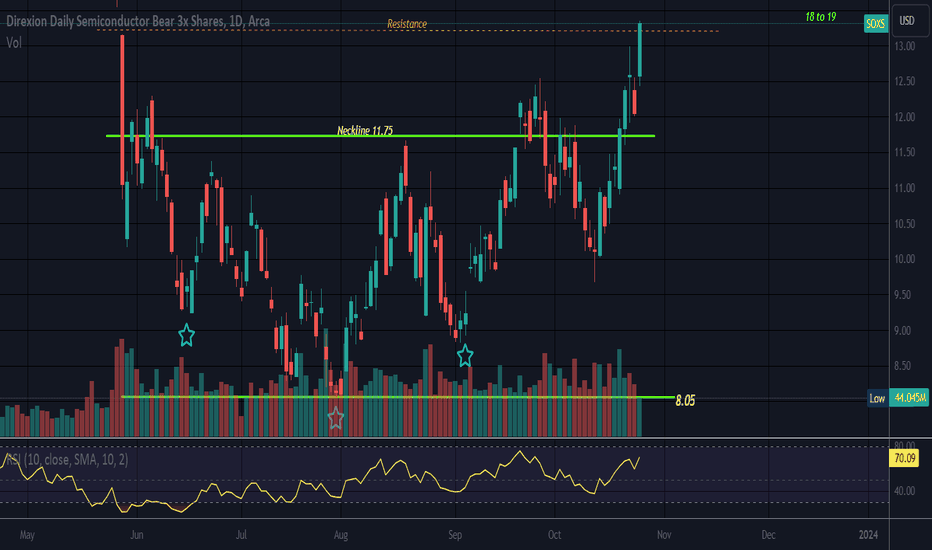The height and width of the screenshot is (550, 932).
Task: Click the SOXS ticker price label
Action: 876,24
